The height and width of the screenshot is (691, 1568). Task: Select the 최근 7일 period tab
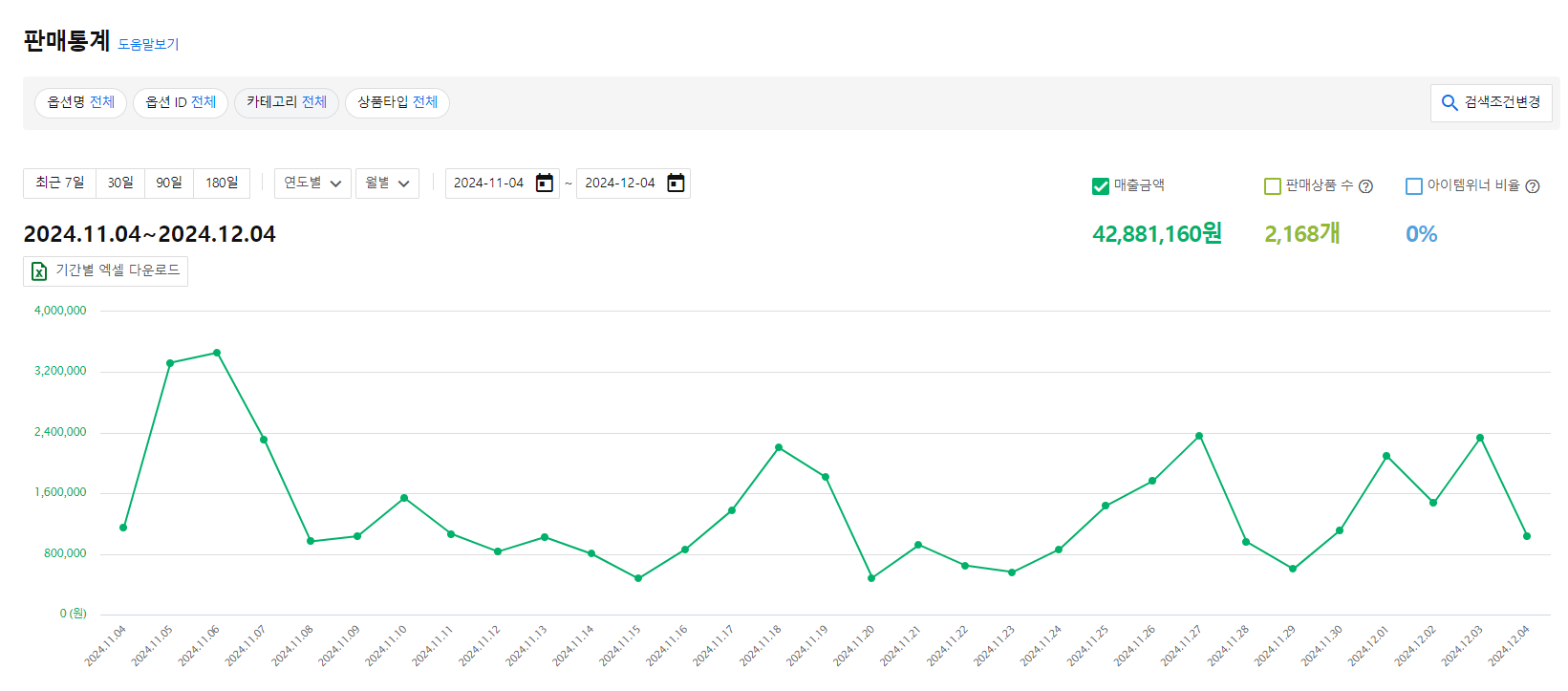coord(59,184)
